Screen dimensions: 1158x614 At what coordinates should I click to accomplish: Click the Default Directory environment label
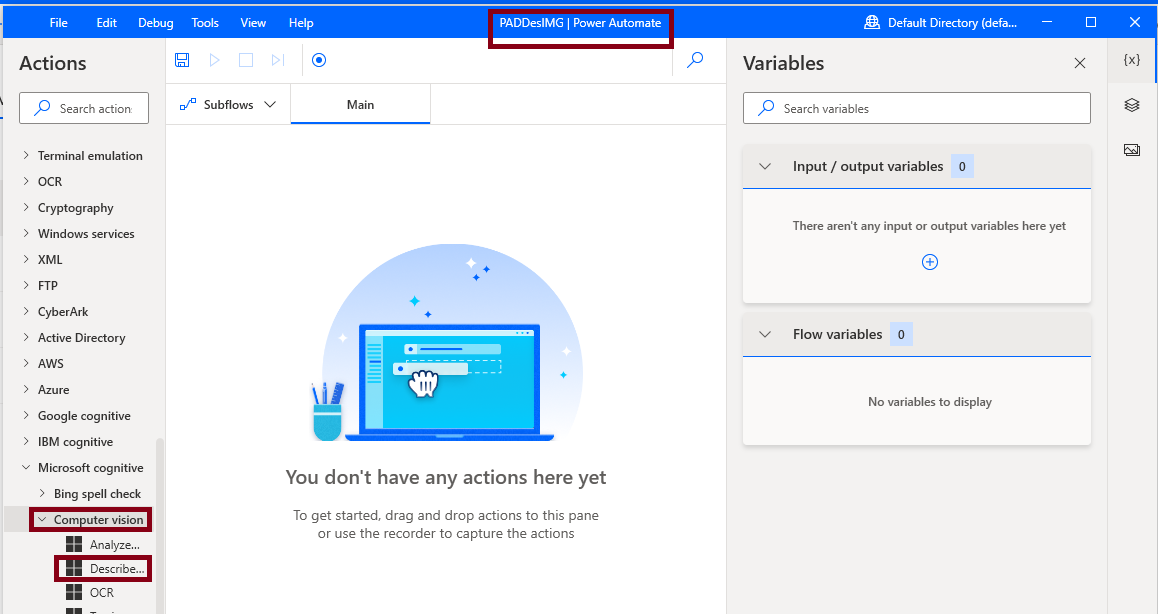coord(952,23)
